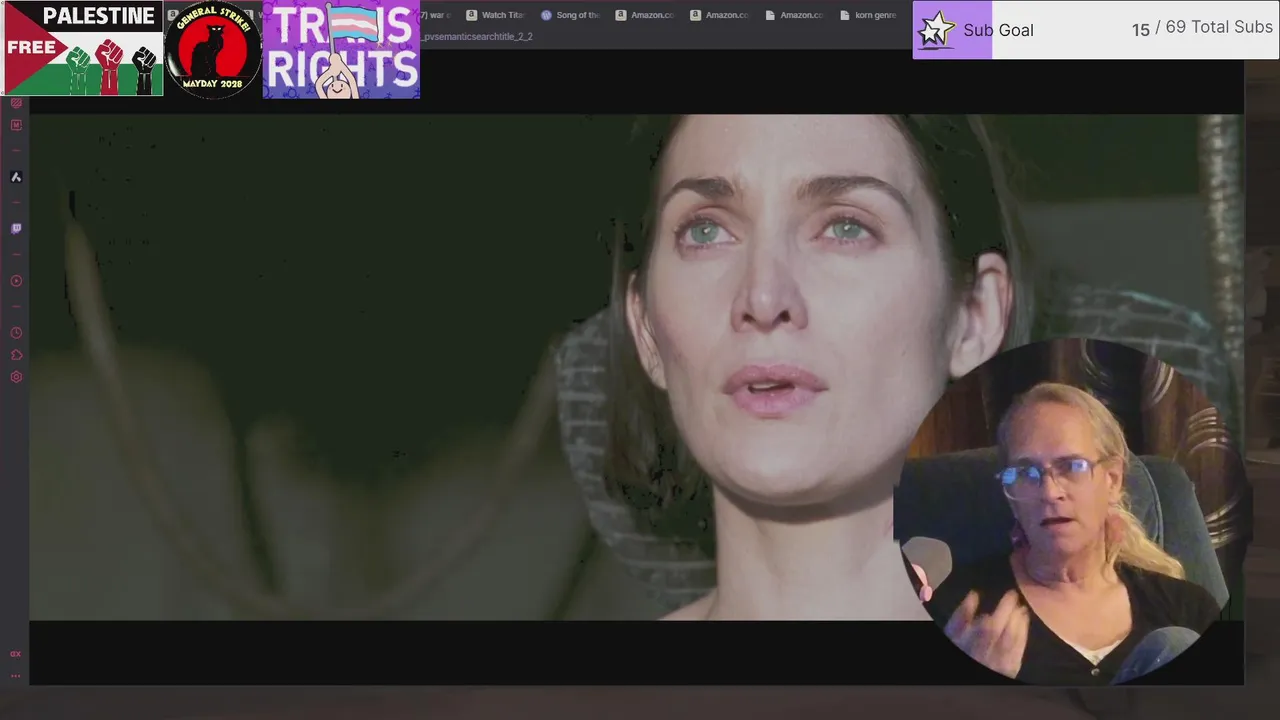
Task: Switch to the 'Watch Tita' browser tab
Action: (495, 15)
